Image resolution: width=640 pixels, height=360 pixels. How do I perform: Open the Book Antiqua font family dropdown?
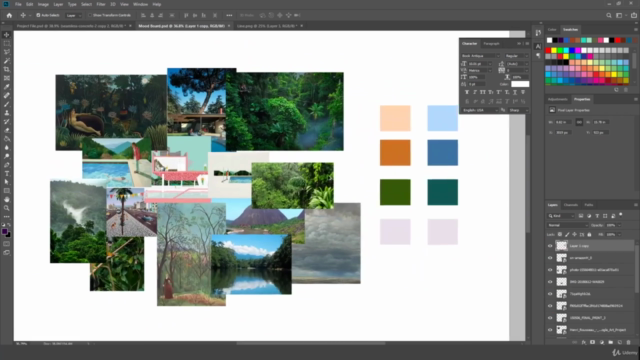pyautogui.click(x=480, y=56)
